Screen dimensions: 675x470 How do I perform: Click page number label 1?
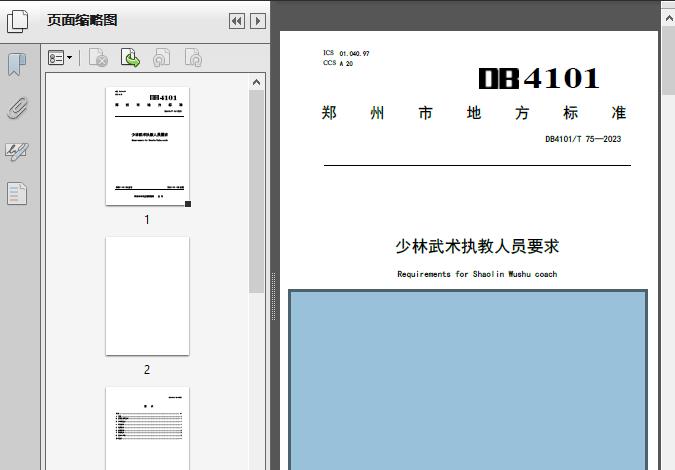tap(147, 220)
